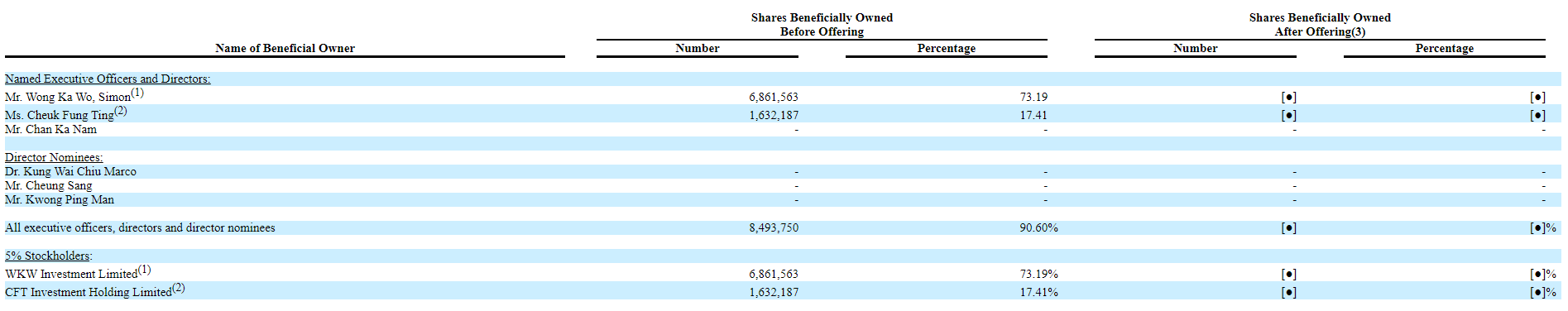Click the 'Name of Beneficial Owner' column header
The width and height of the screenshot is (1568, 311).
tap(285, 48)
